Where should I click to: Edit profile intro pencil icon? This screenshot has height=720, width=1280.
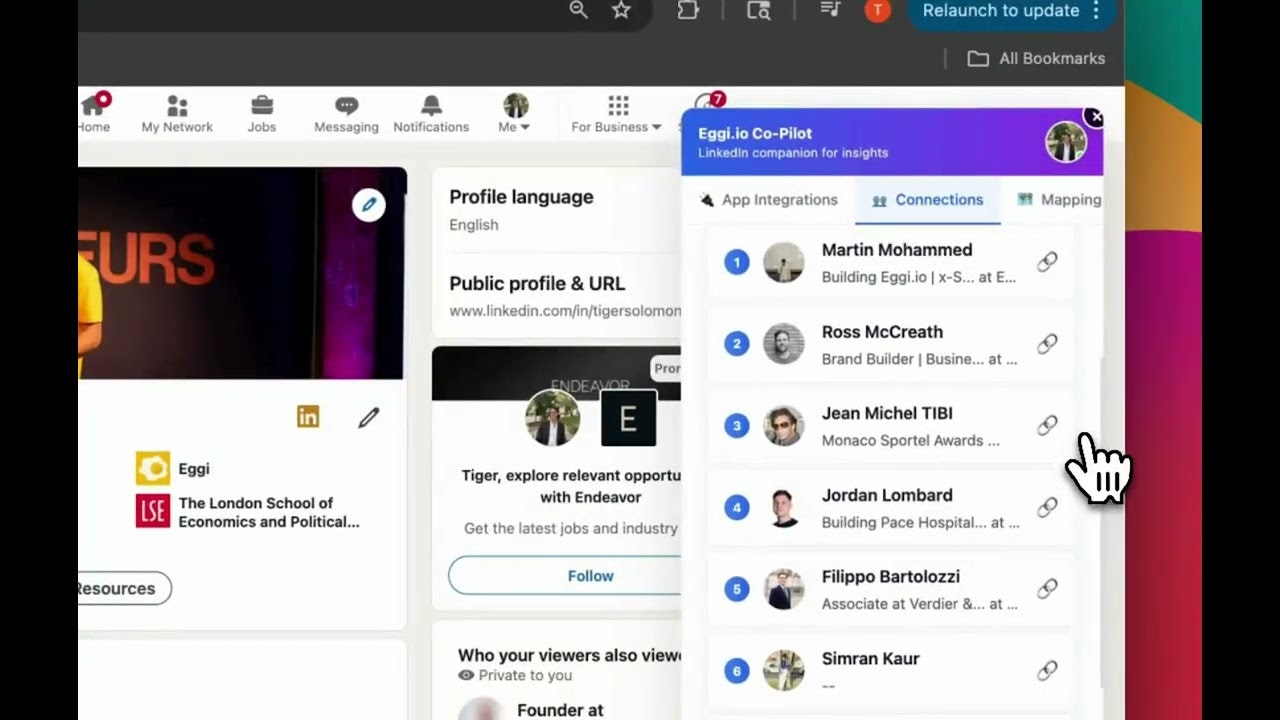pos(369,418)
